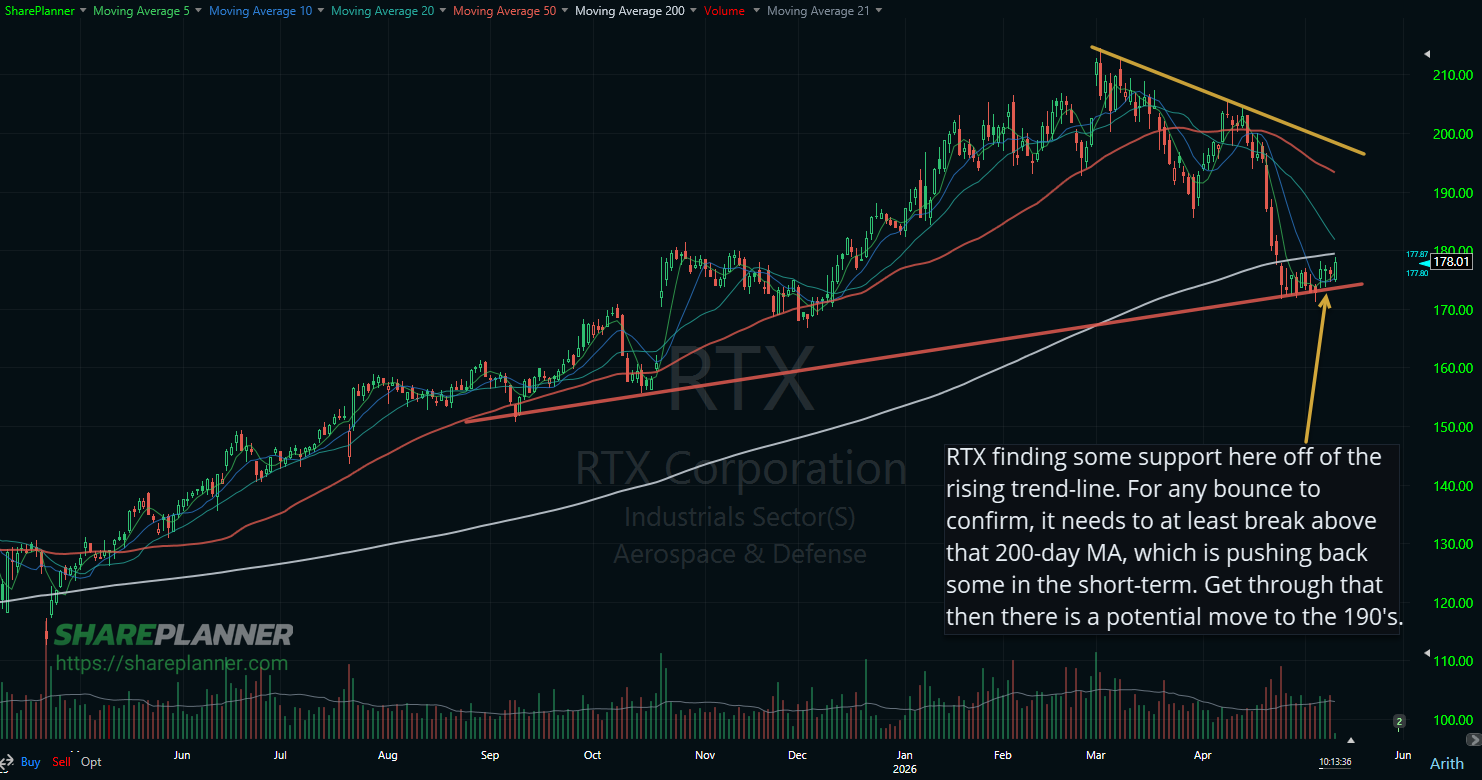Click the 130.00 price axis label
The height and width of the screenshot is (780, 1482).
click(1451, 545)
